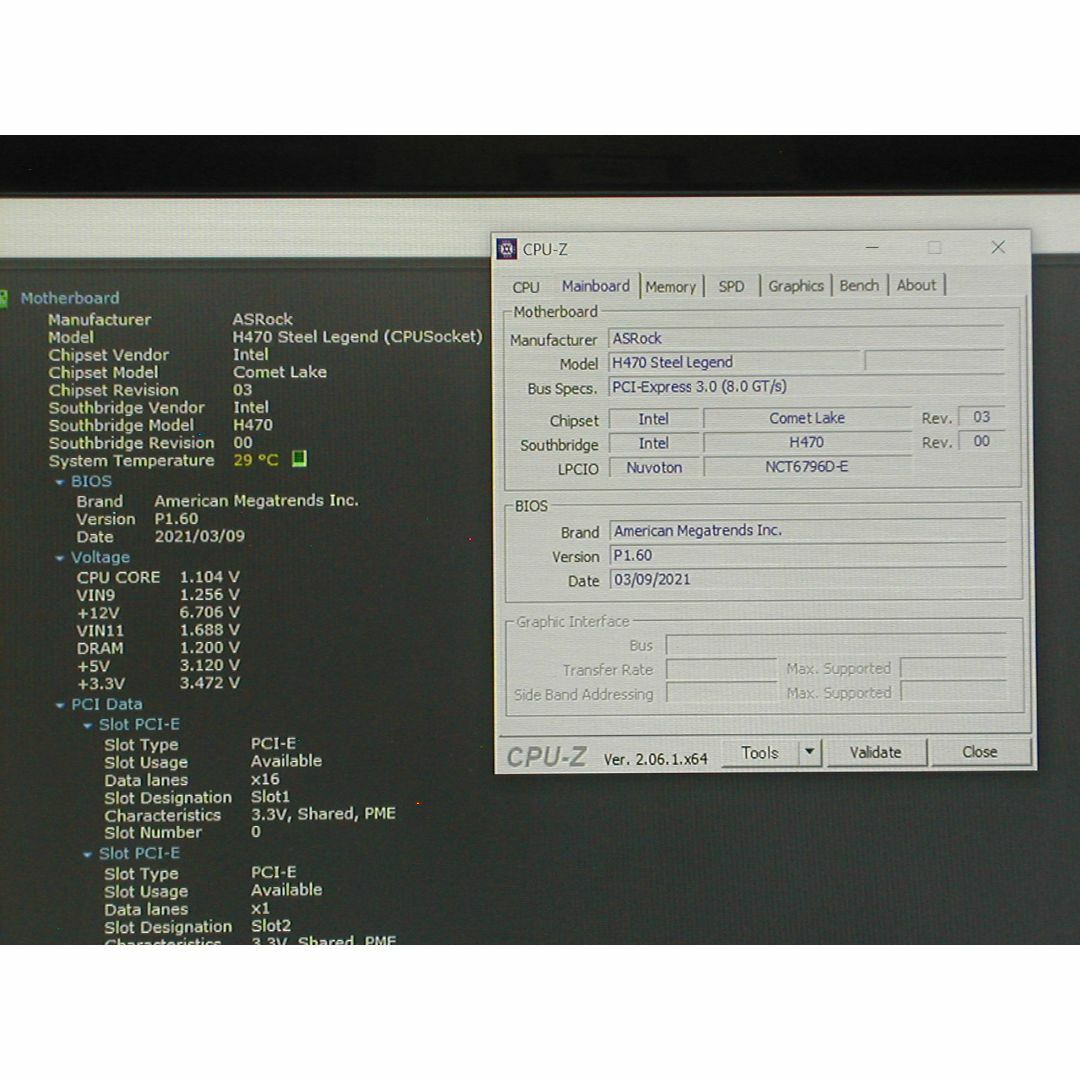The width and height of the screenshot is (1080, 1080).
Task: Click the CPU-Z version text Ver. 2.06.1.x64
Action: [x=655, y=759]
